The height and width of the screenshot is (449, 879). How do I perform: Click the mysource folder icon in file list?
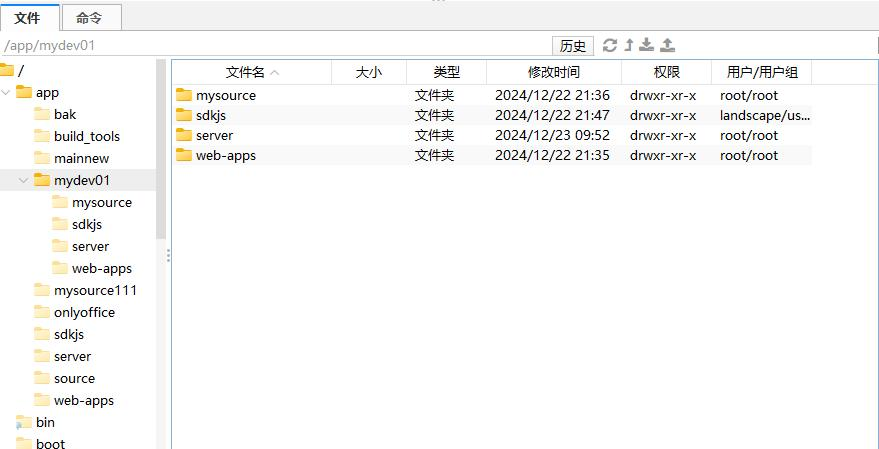(184, 95)
